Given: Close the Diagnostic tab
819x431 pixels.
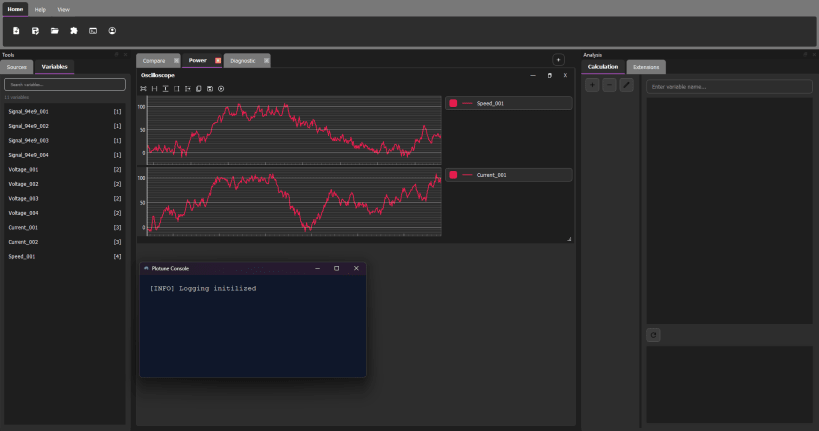Looking at the screenshot, I should 266,61.
